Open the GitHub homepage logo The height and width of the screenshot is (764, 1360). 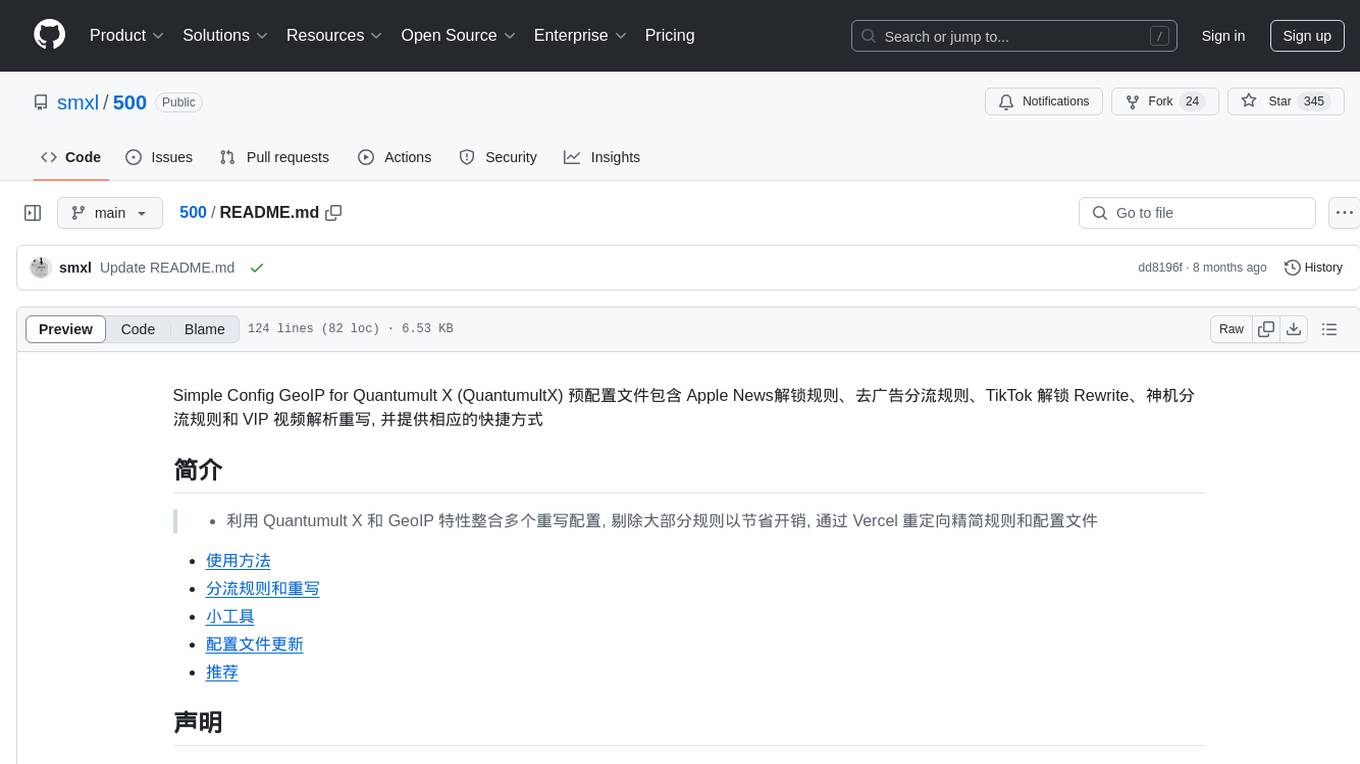49,35
